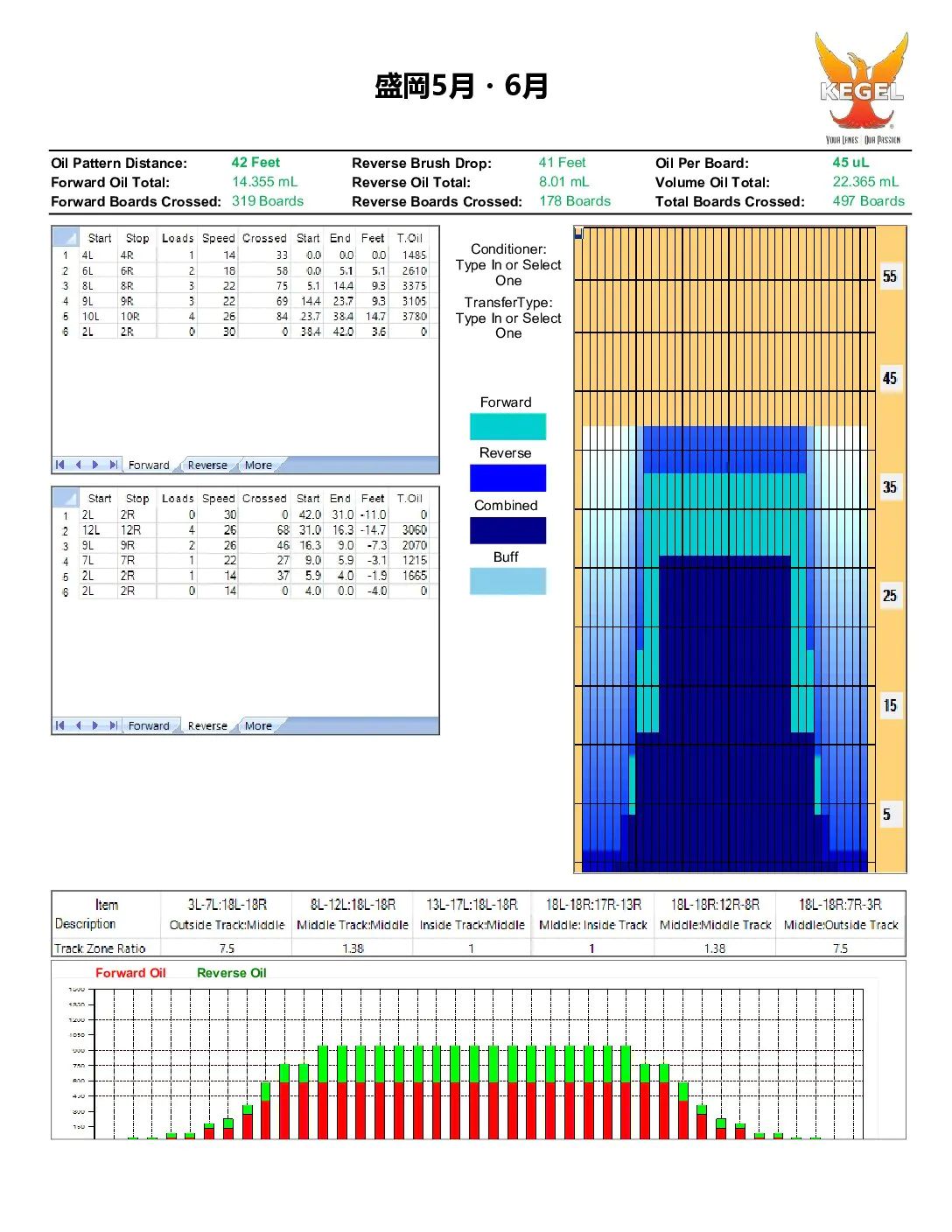This screenshot has width=952, height=1232.
Task: Go to previous record in forward table navigator
Action: pos(78,465)
